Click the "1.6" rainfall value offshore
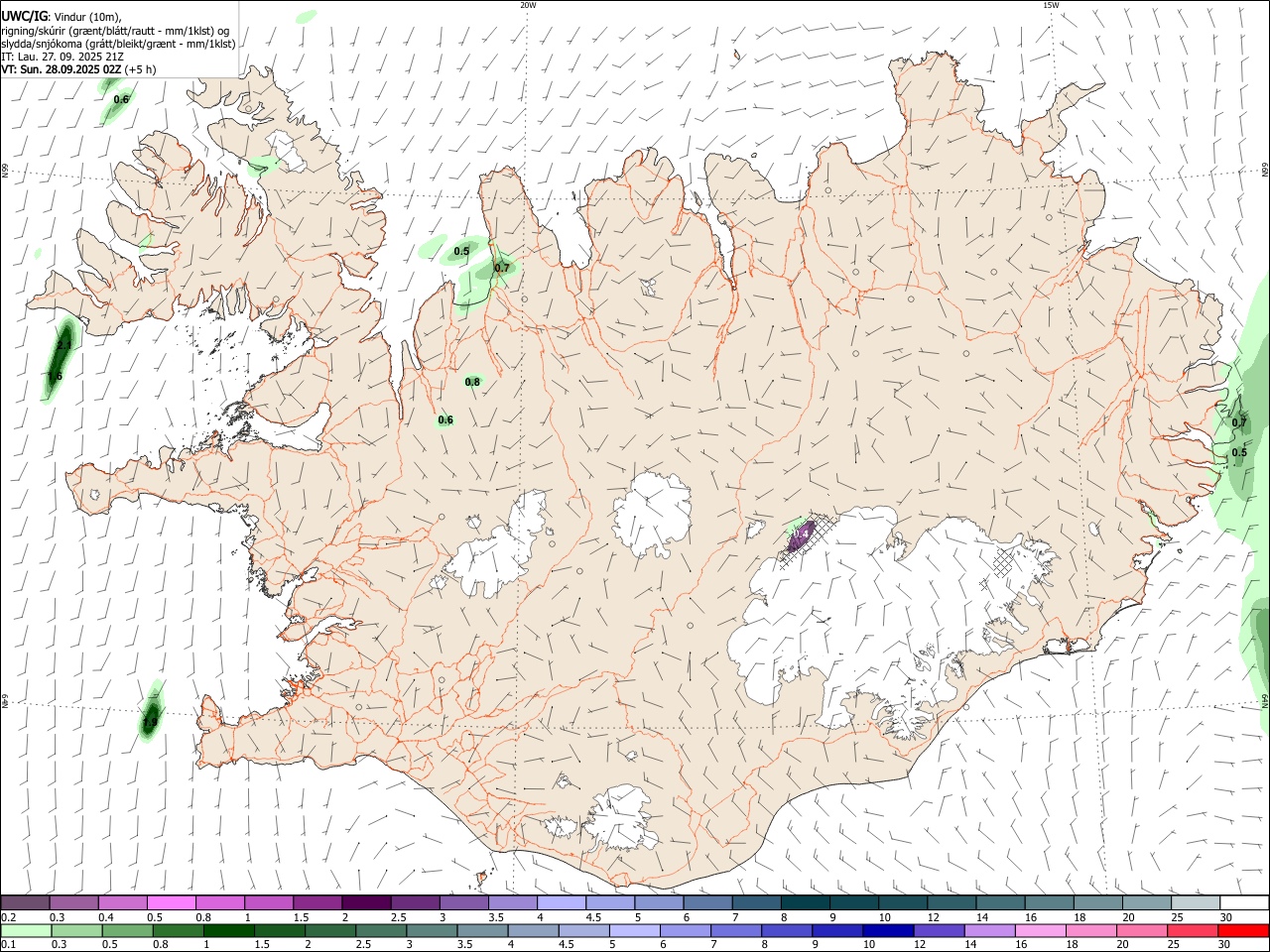1270x952 pixels. click(x=55, y=376)
